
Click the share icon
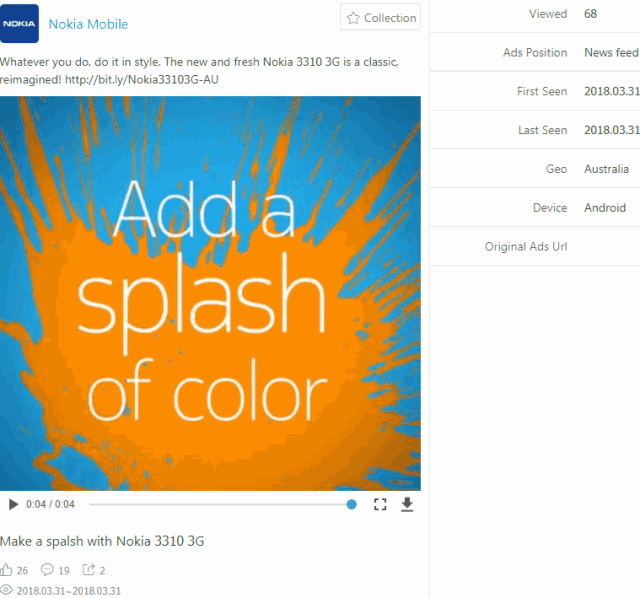89,569
